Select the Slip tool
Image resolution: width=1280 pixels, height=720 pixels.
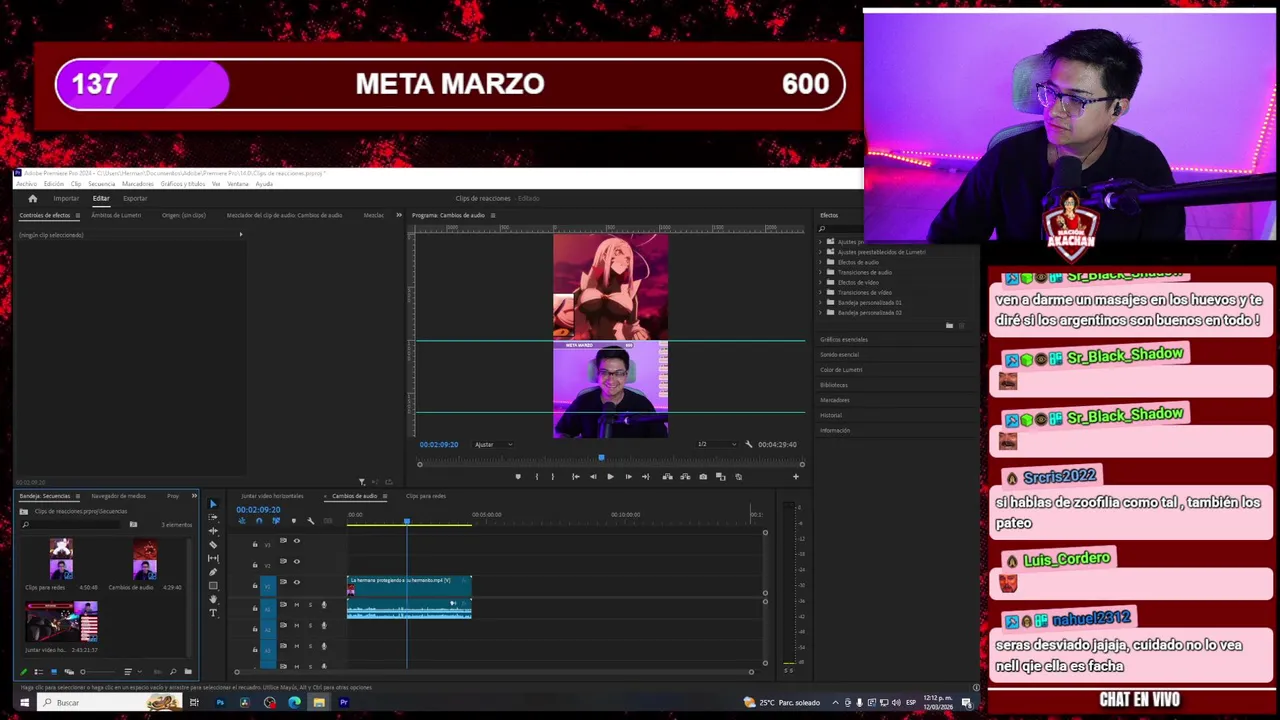(x=213, y=558)
